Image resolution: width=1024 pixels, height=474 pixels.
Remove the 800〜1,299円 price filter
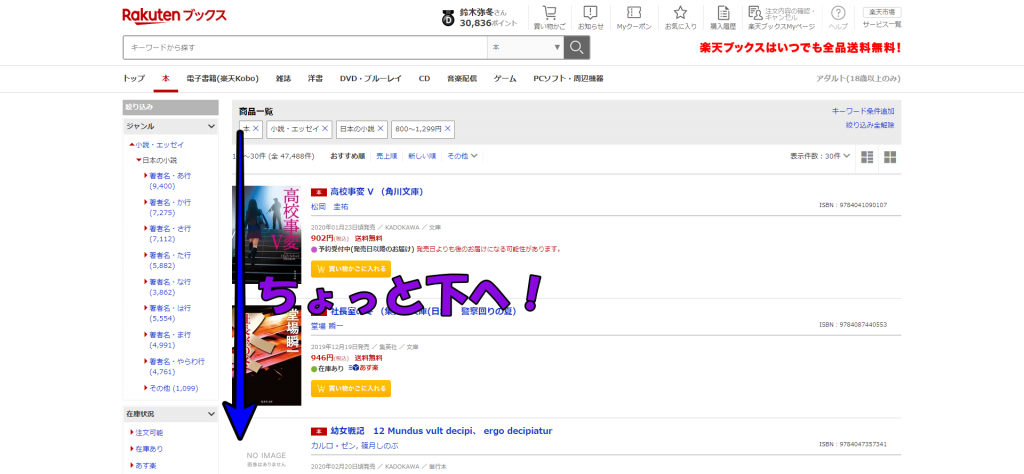(448, 129)
